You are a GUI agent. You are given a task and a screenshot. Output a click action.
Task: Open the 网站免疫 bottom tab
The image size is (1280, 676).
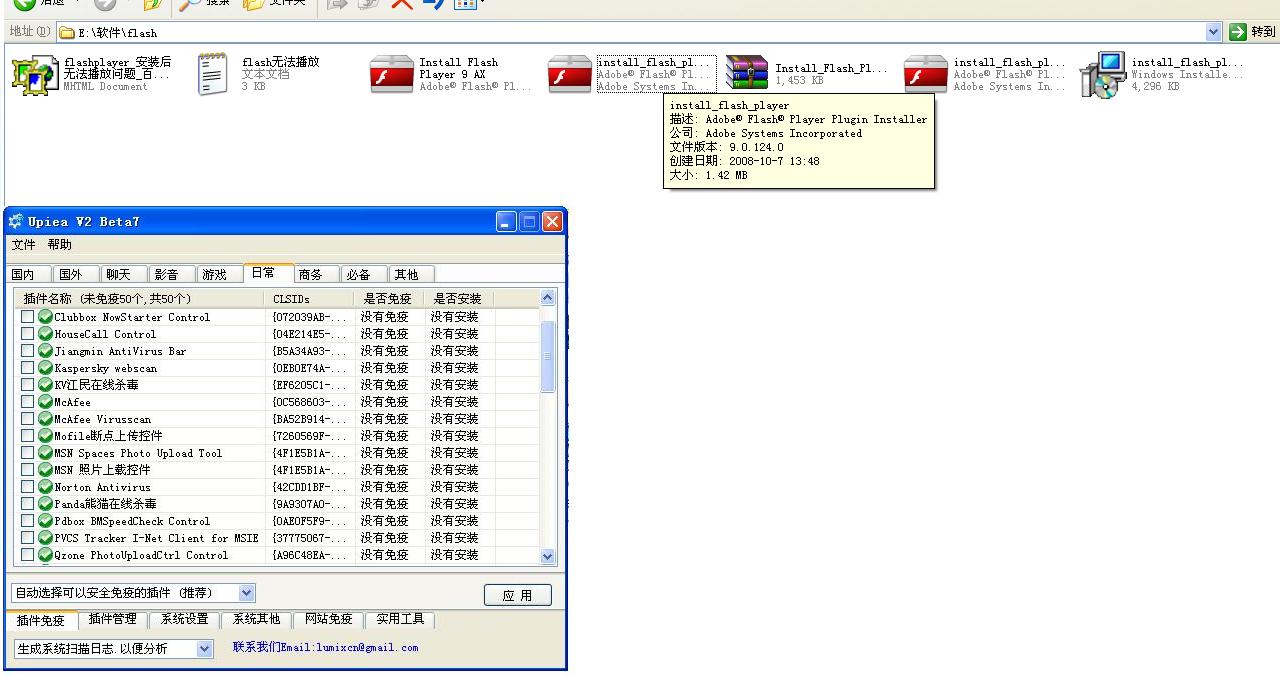click(329, 620)
